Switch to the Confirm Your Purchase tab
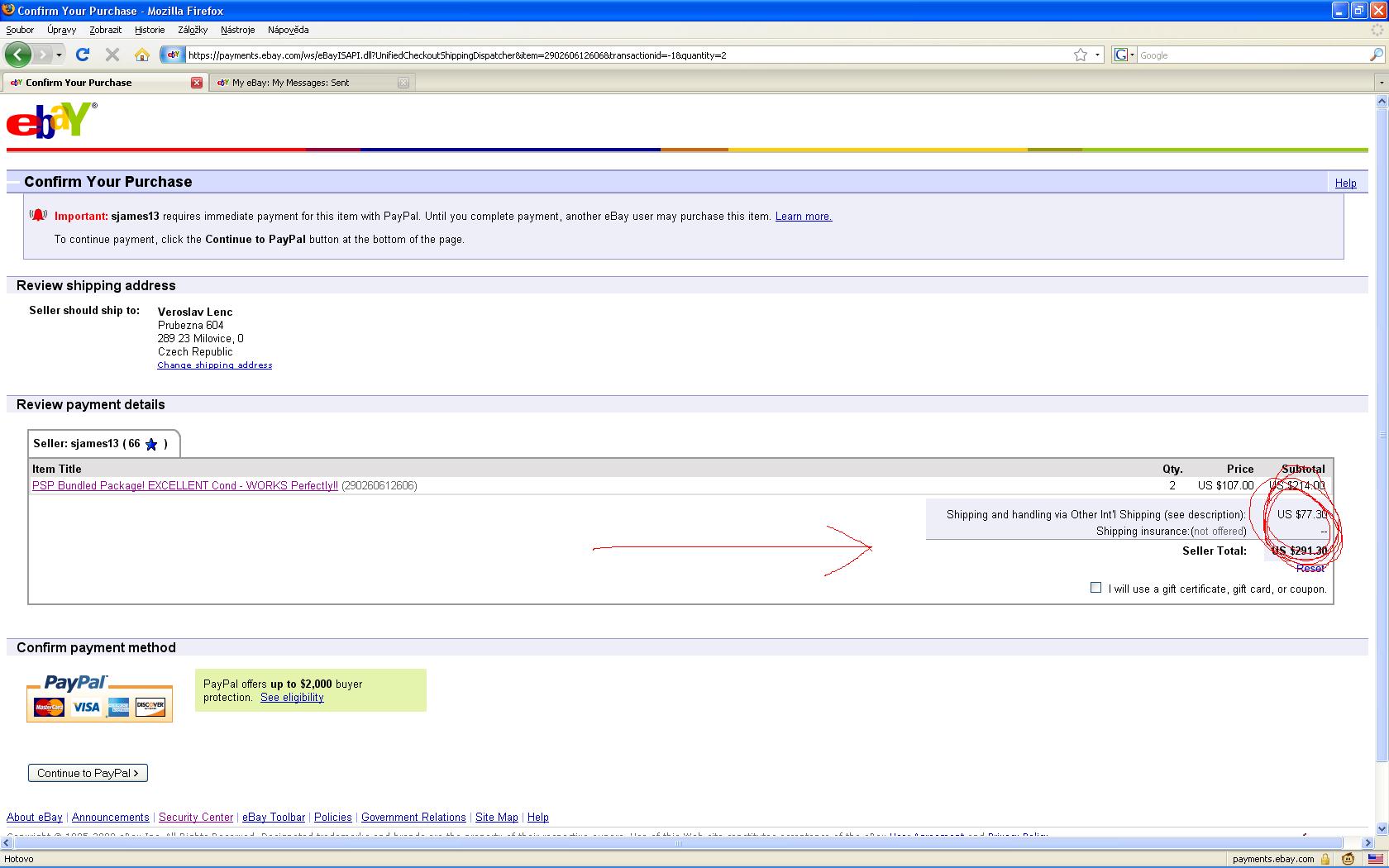This screenshot has height=868, width=1389. (104, 83)
